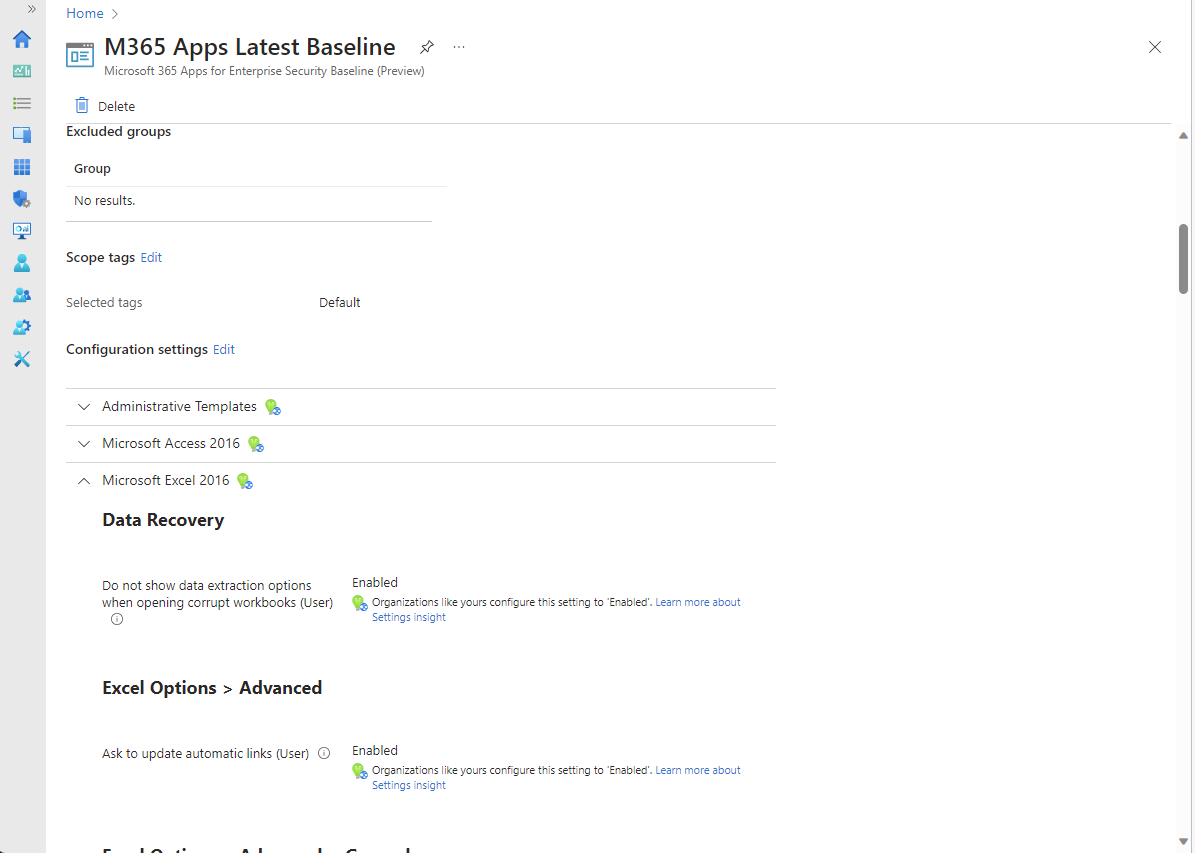Open Reports from the left navigation
The image size is (1195, 853).
[22, 231]
